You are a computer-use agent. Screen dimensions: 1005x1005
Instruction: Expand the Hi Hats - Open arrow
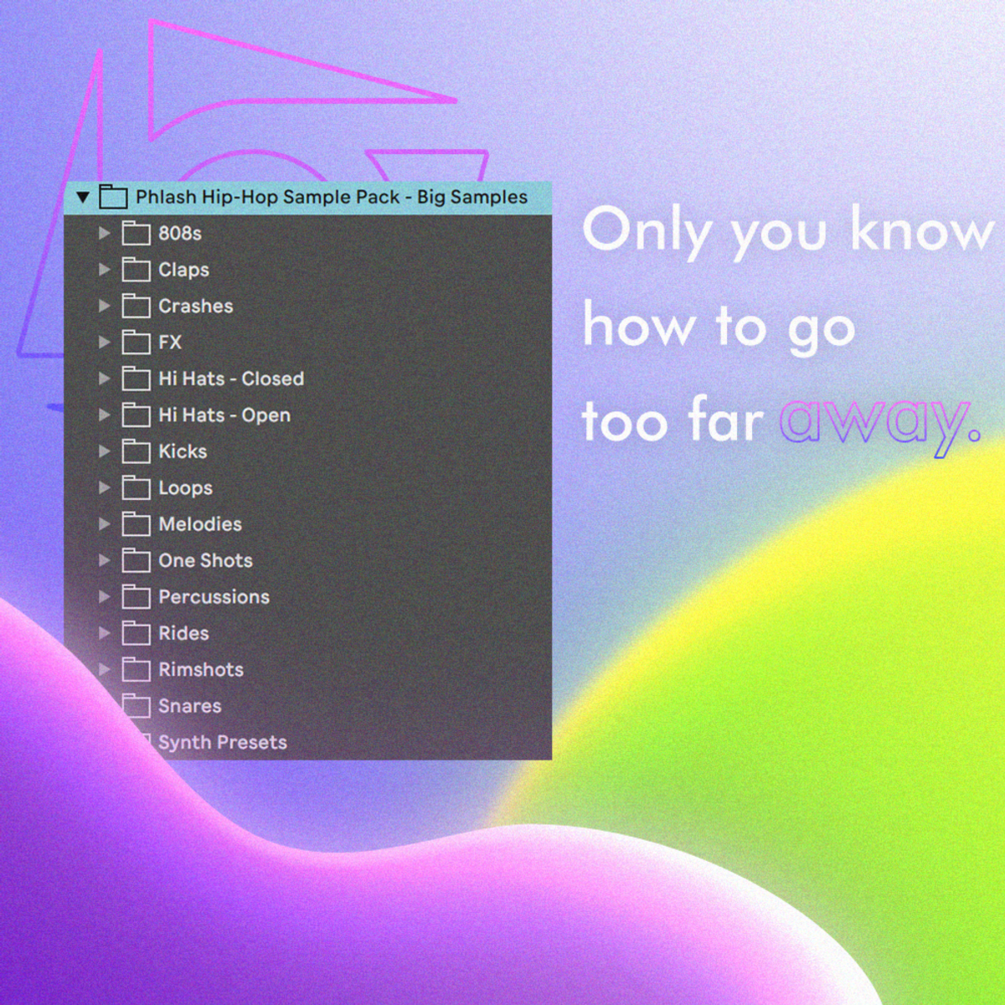tap(104, 415)
